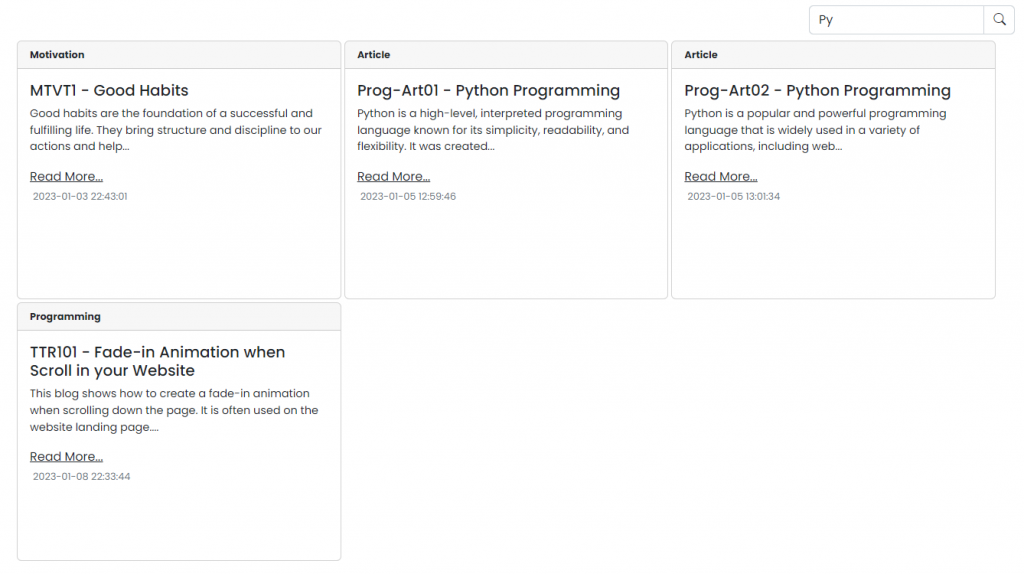The width and height of the screenshot is (1024, 574).
Task: Open Read More link for Prog-Art01
Action: click(x=393, y=176)
